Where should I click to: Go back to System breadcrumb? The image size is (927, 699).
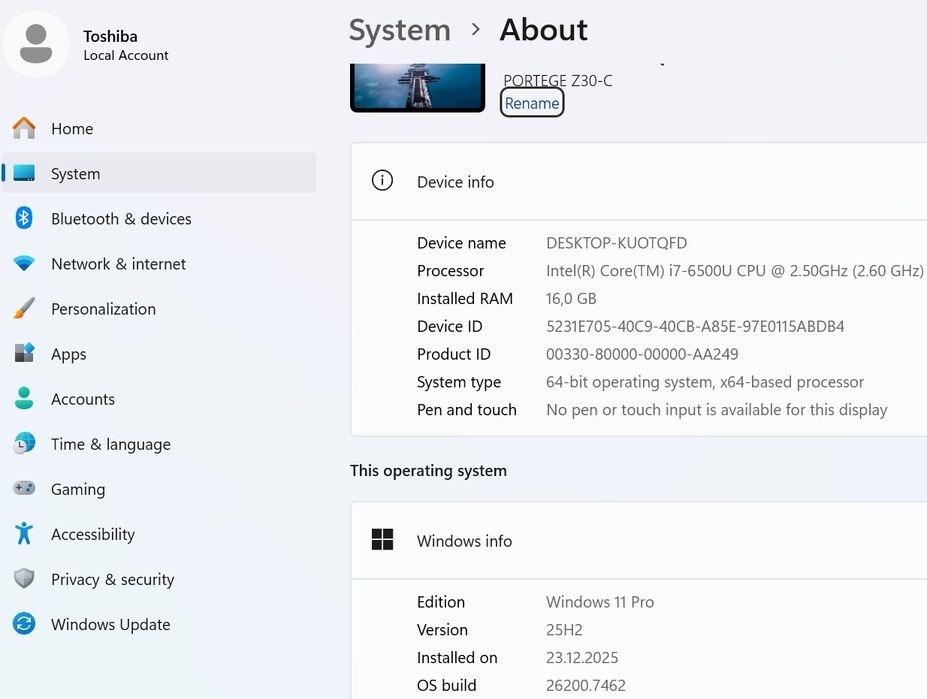click(400, 30)
